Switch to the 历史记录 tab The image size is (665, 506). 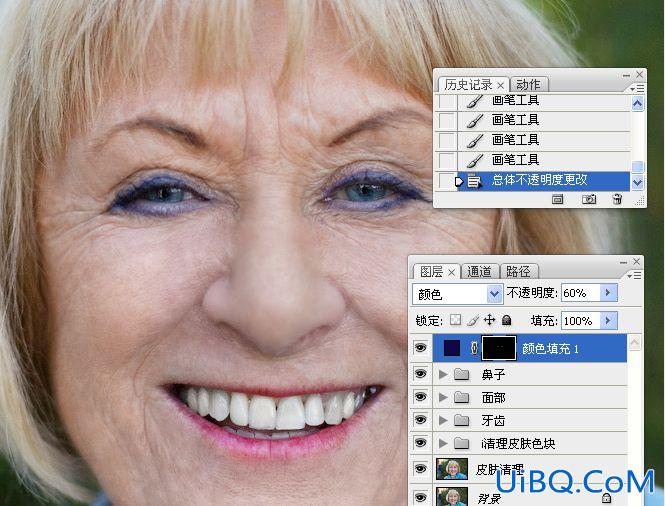point(468,85)
